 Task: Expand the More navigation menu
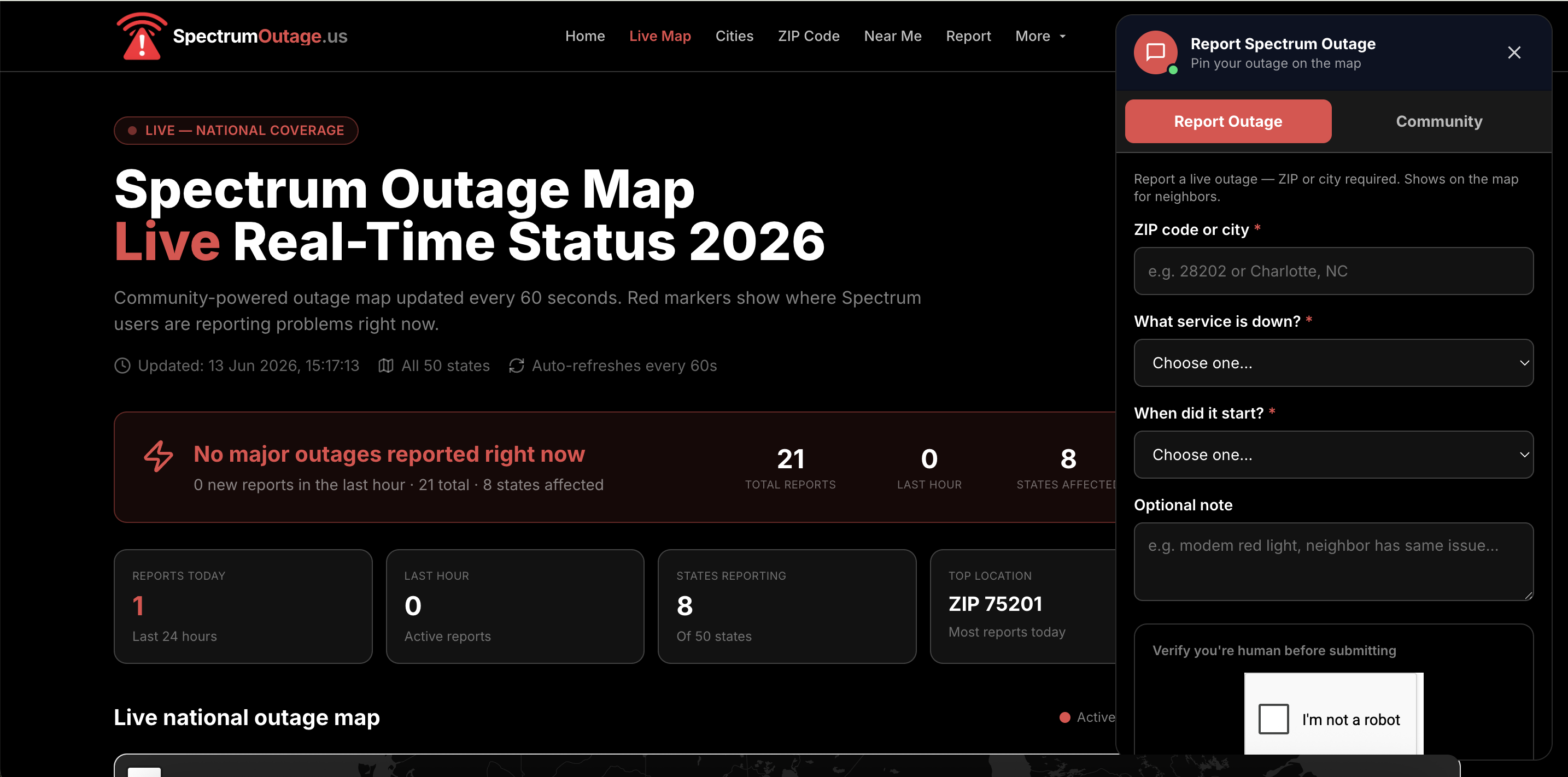(x=1040, y=36)
